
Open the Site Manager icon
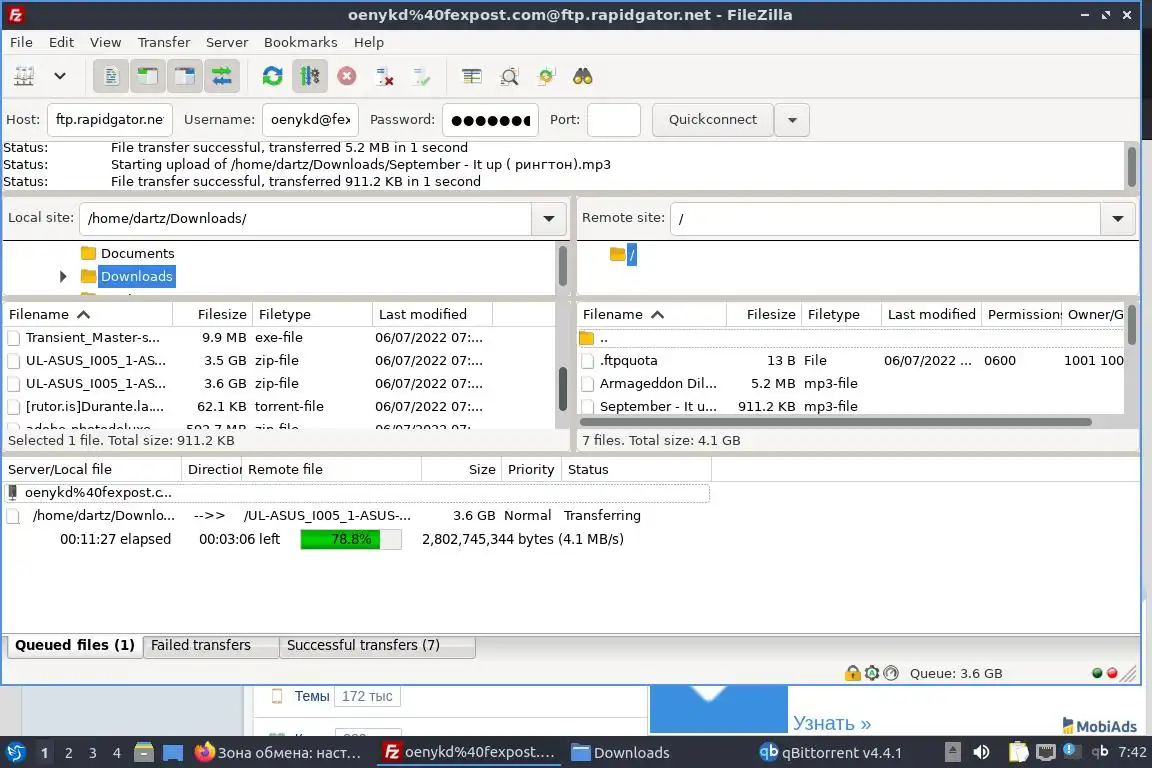24,76
